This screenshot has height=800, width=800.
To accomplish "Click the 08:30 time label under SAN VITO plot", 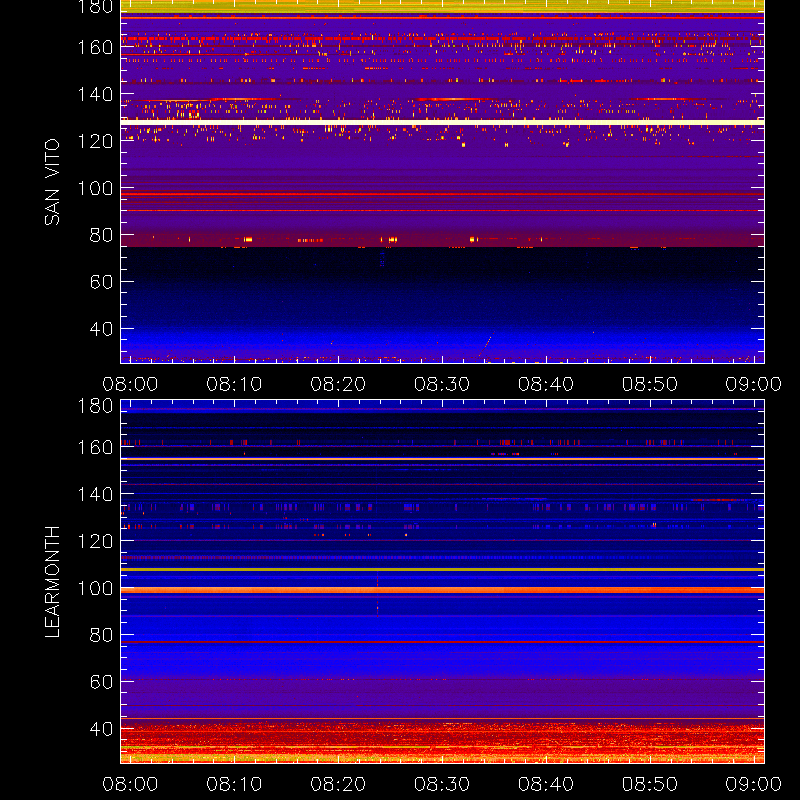I will (x=442, y=384).
